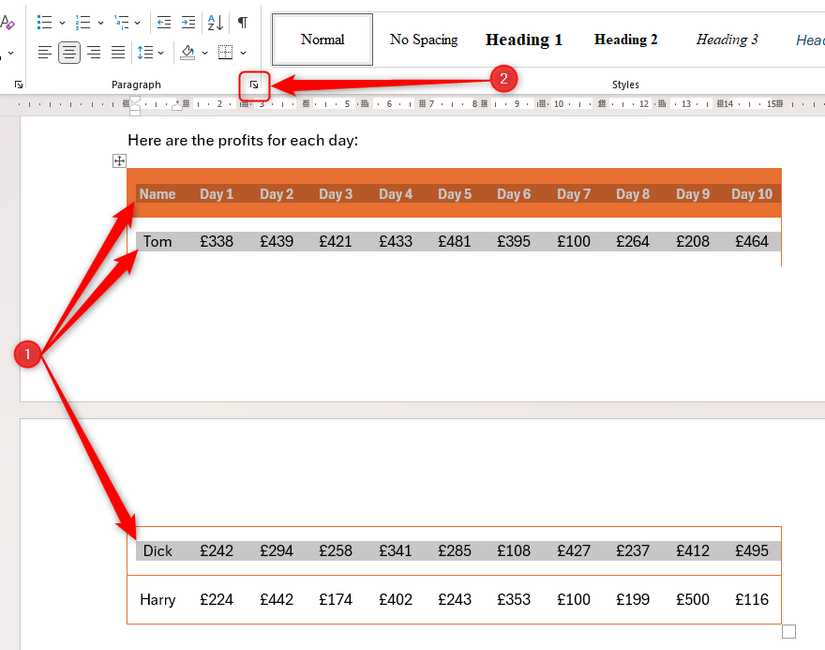
Task: Click the justify alignment icon
Action: (x=118, y=52)
